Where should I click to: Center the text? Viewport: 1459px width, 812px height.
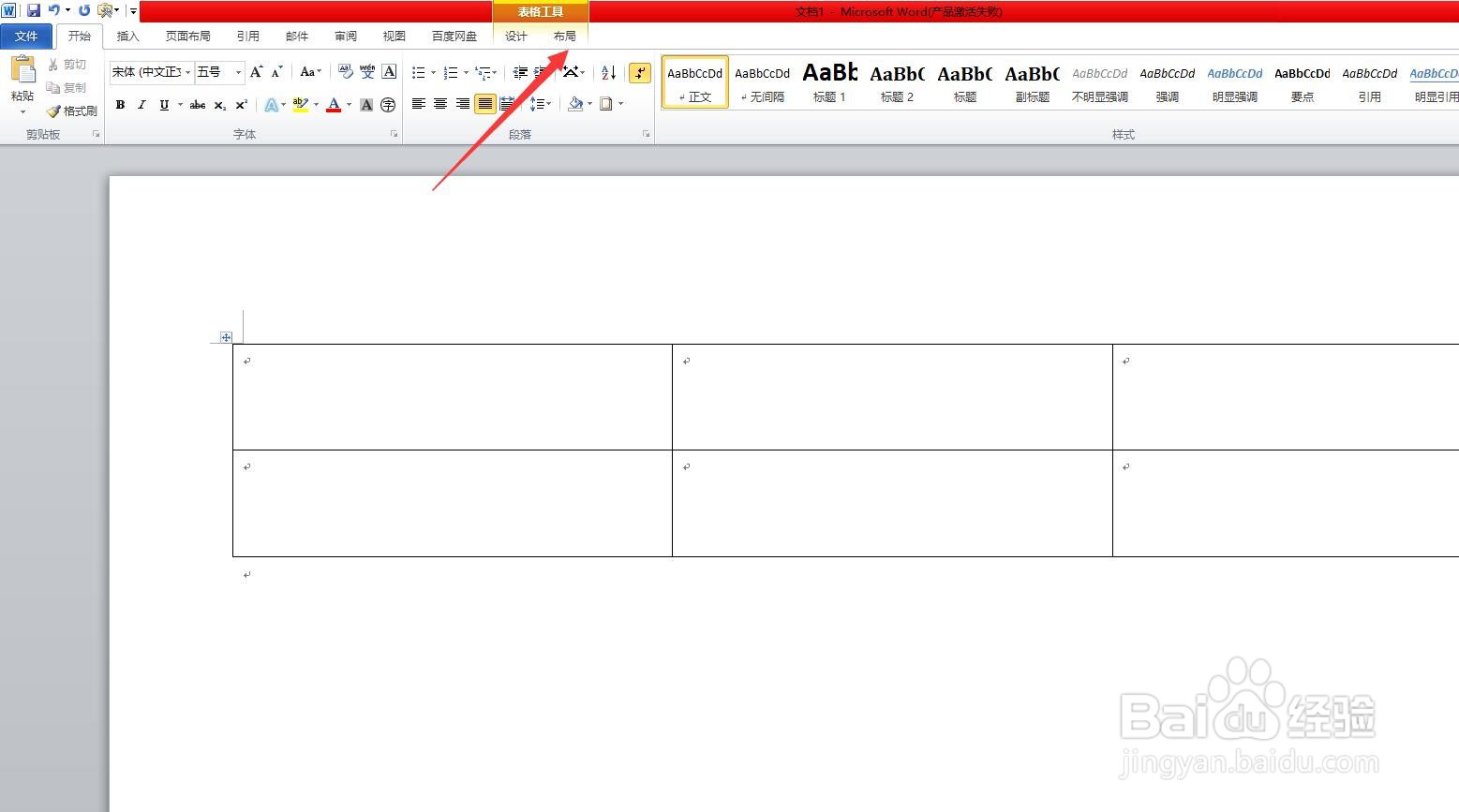click(x=440, y=104)
